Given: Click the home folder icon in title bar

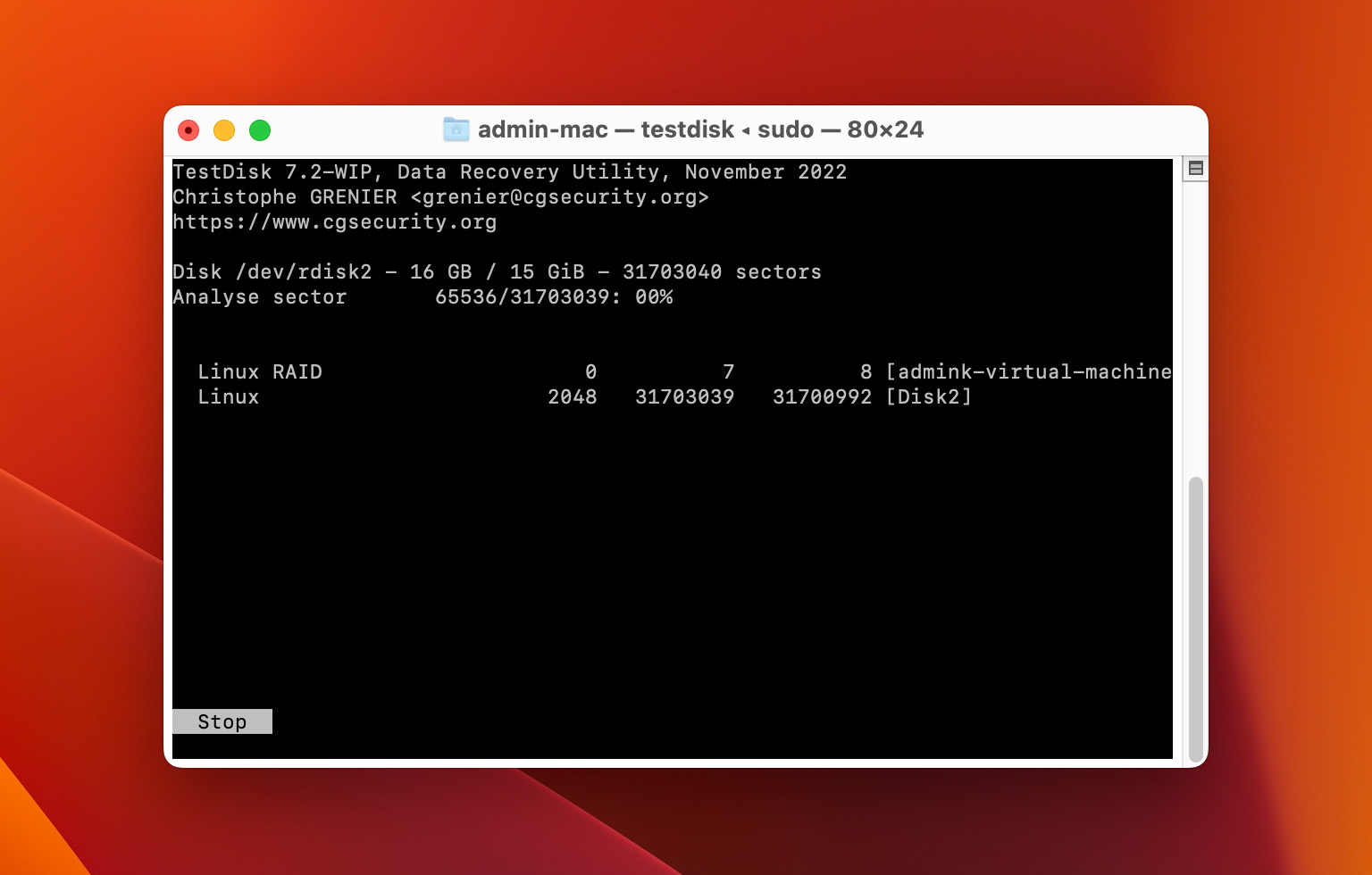Looking at the screenshot, I should pyautogui.click(x=456, y=129).
